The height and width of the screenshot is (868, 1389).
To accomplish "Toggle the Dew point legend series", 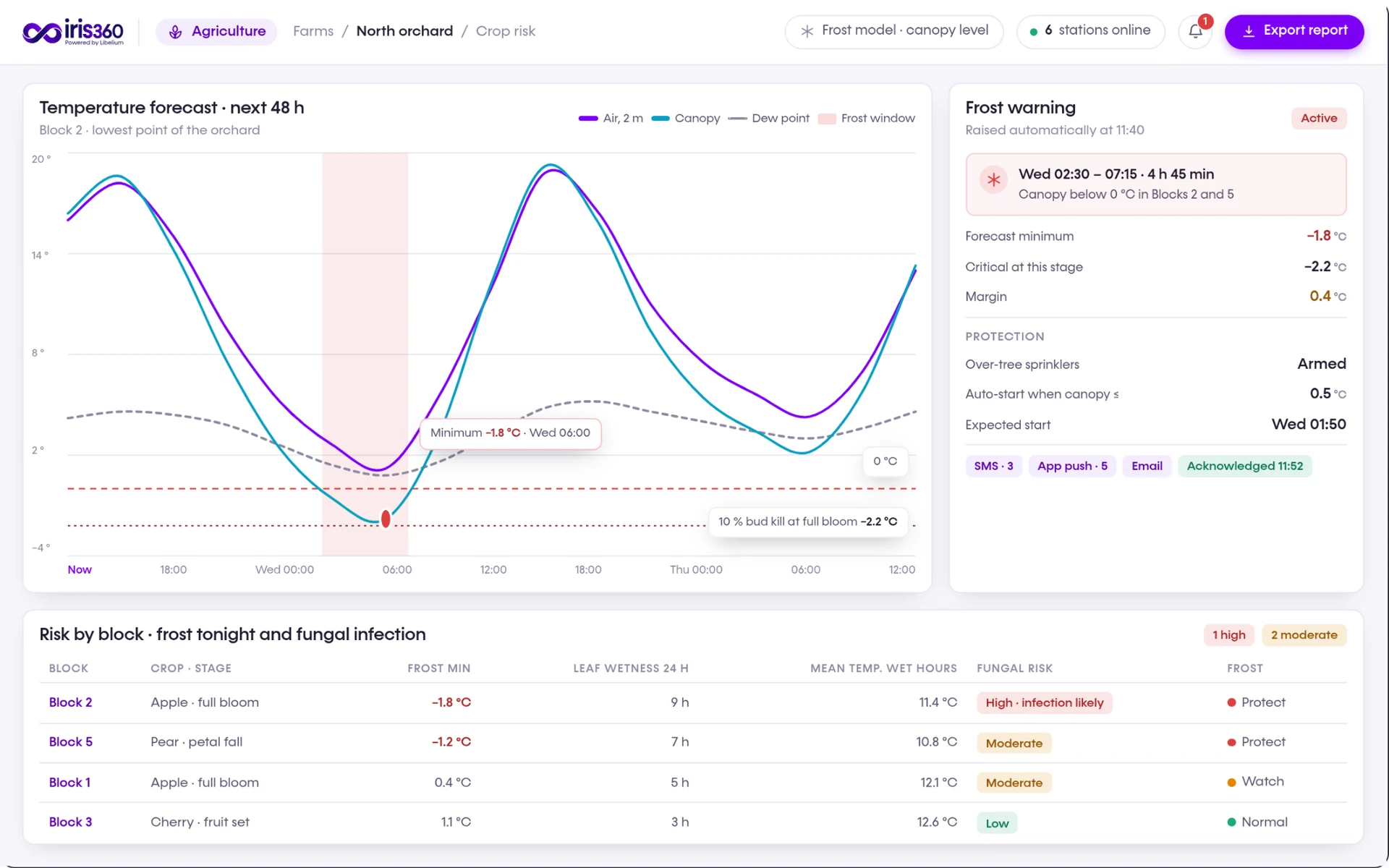I will (769, 118).
